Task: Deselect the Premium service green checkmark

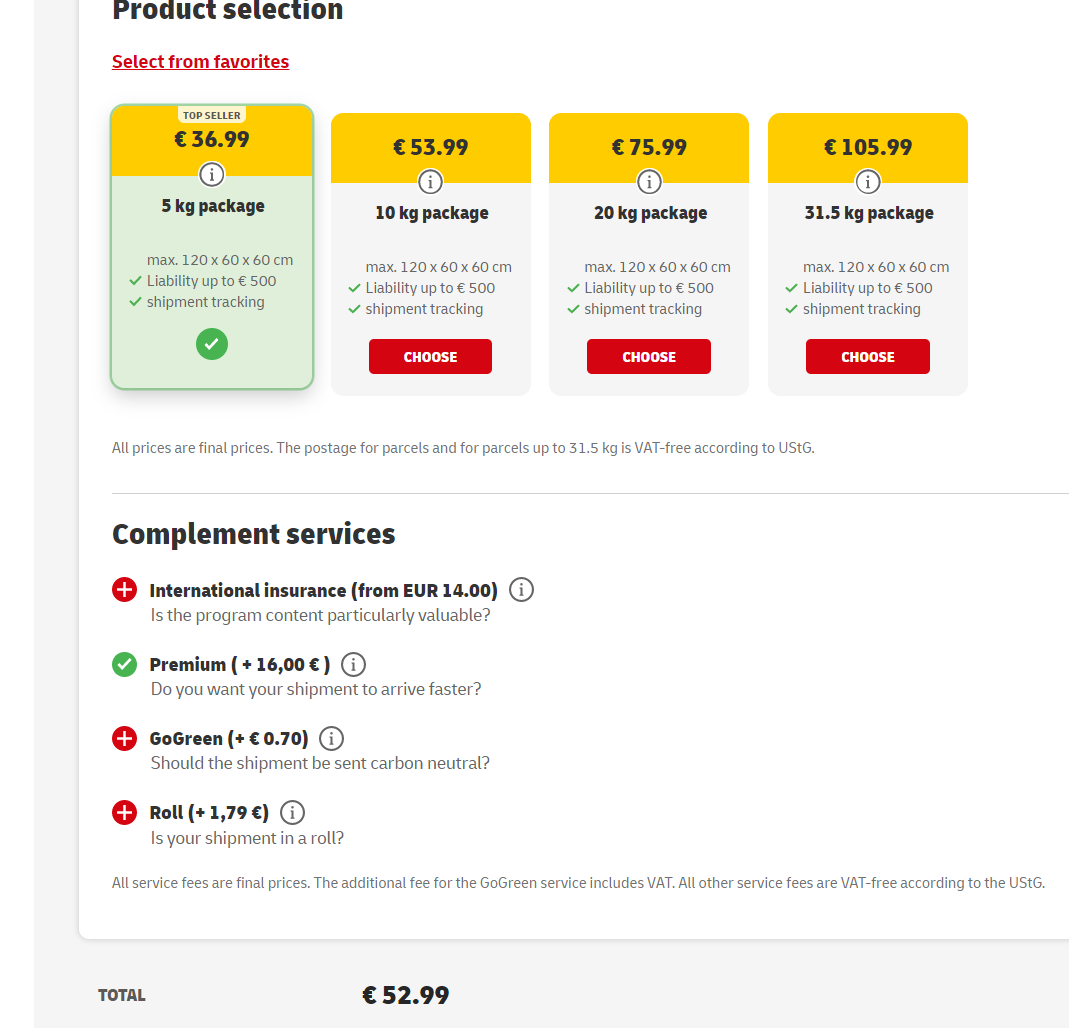Action: 124,664
